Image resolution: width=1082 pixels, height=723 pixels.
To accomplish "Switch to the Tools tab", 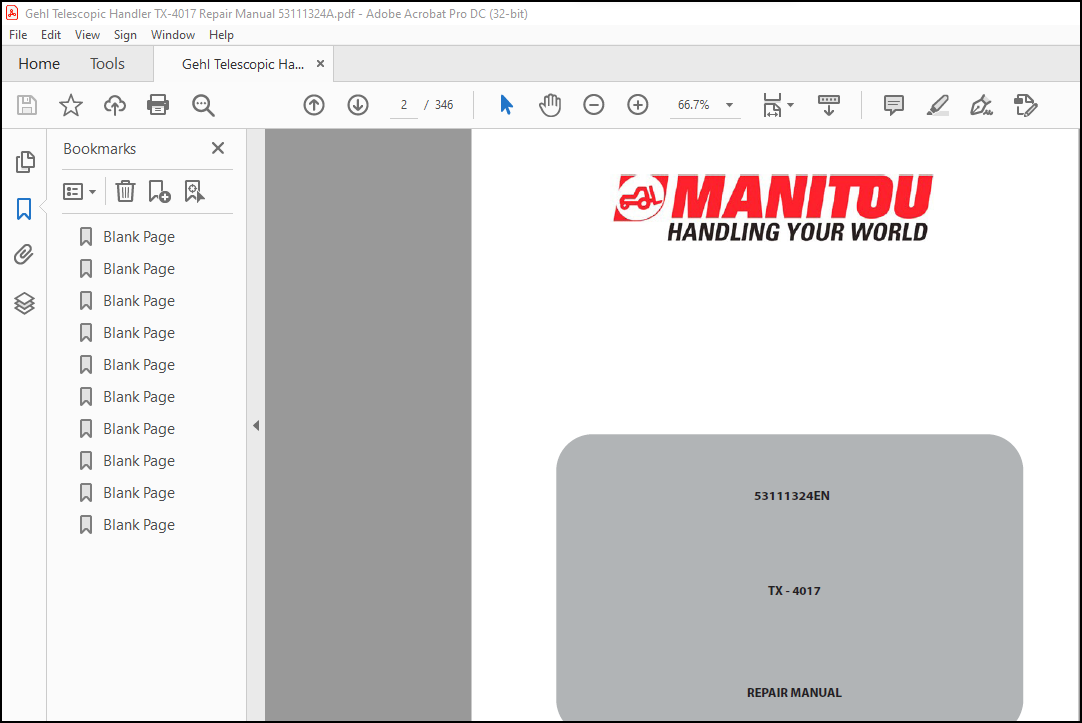I will point(107,63).
